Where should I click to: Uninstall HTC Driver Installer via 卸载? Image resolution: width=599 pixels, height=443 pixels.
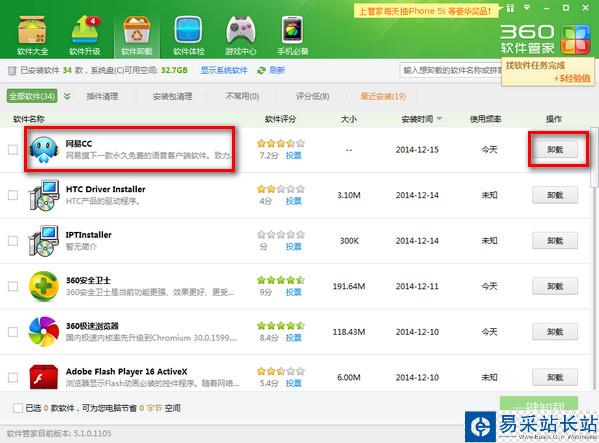pyautogui.click(x=555, y=195)
